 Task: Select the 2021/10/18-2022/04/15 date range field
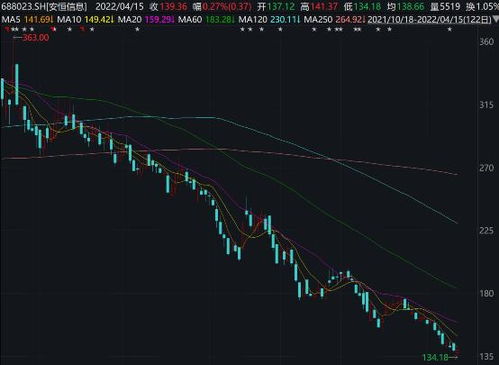[x=430, y=20]
